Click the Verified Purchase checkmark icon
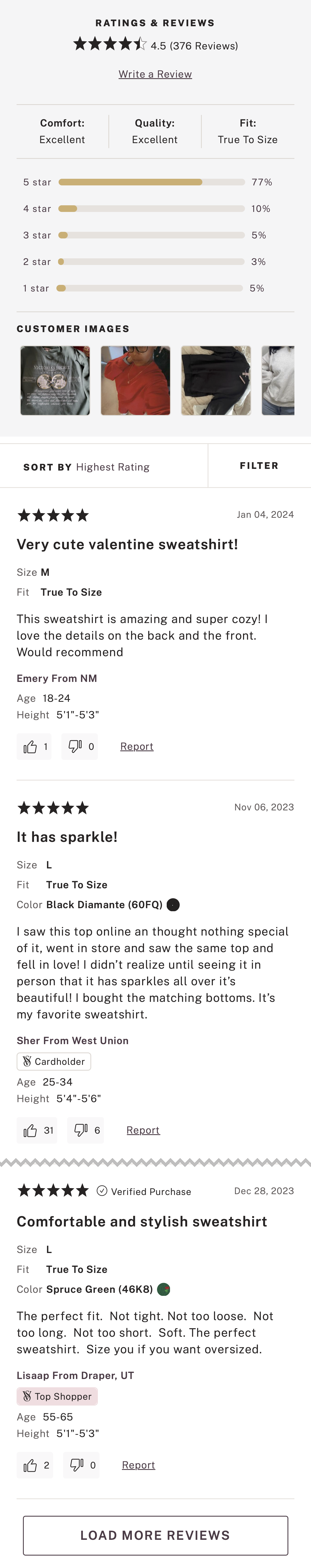 [102, 1191]
